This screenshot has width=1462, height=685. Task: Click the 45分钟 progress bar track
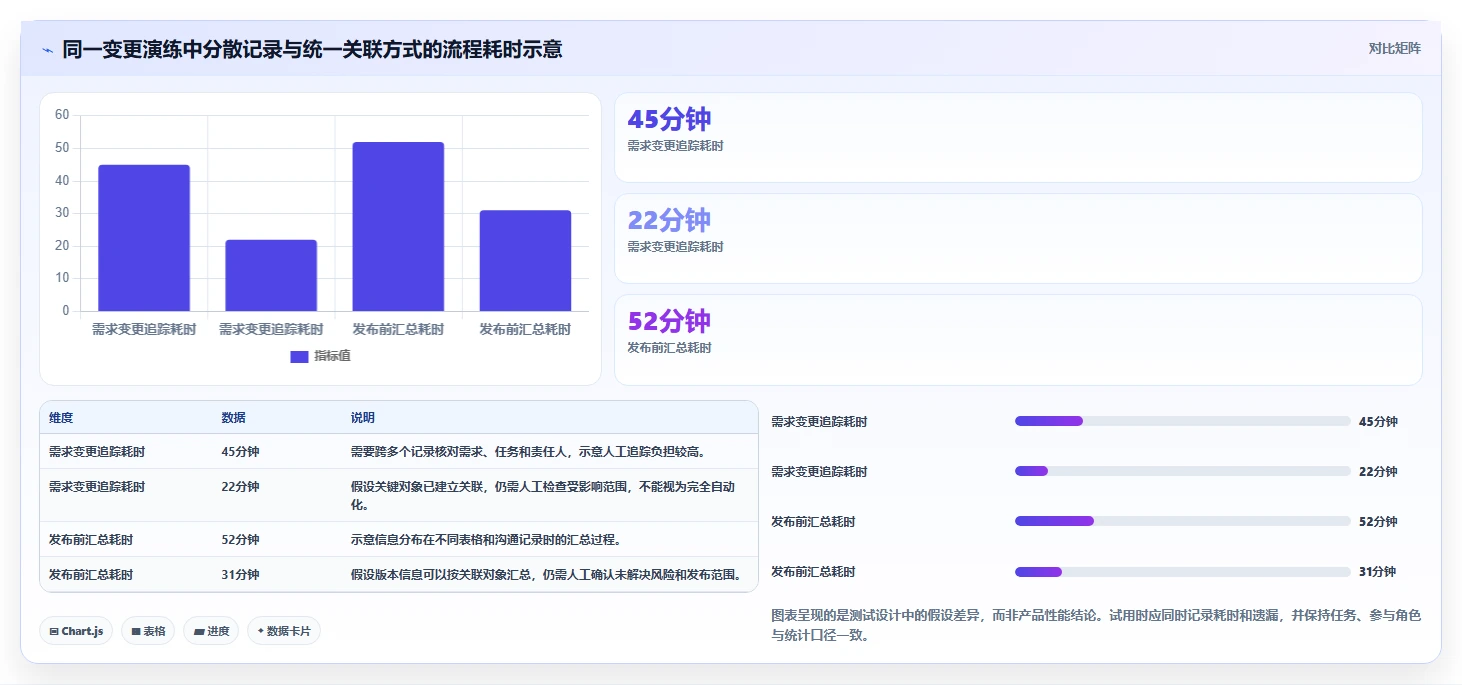[1182, 421]
